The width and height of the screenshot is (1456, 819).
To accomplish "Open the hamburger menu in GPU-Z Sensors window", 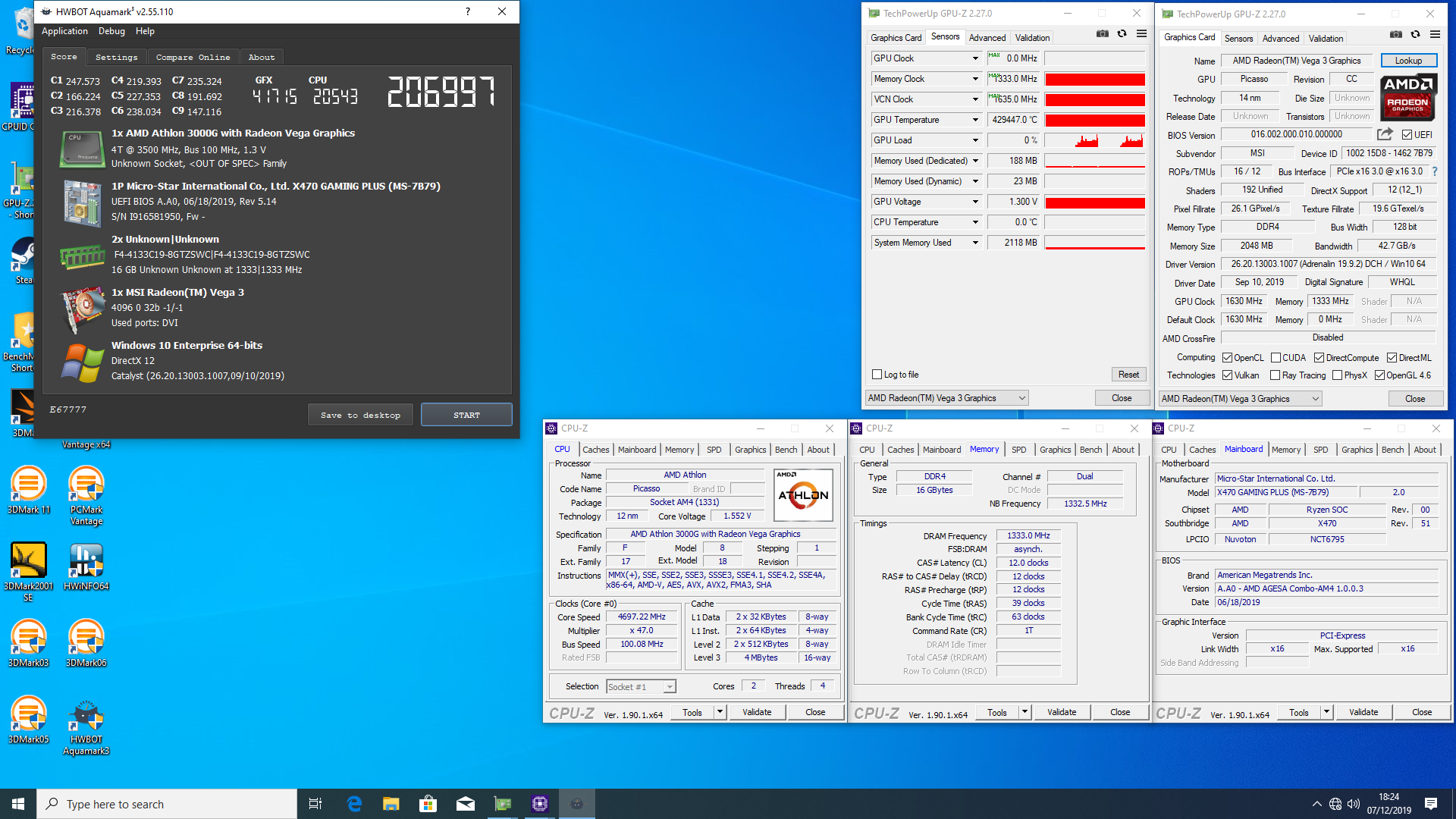I will [1141, 33].
